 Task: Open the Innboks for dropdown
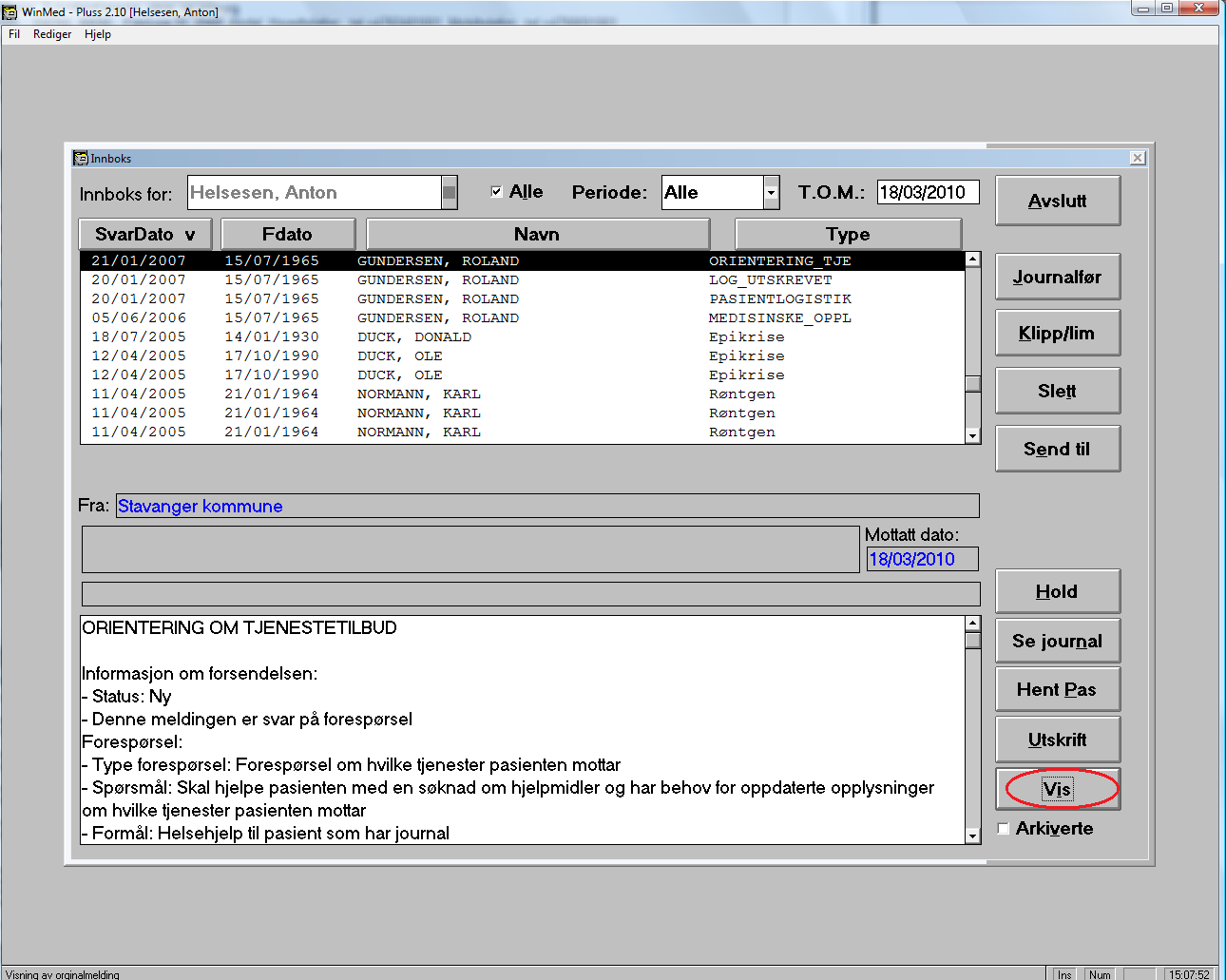(450, 192)
